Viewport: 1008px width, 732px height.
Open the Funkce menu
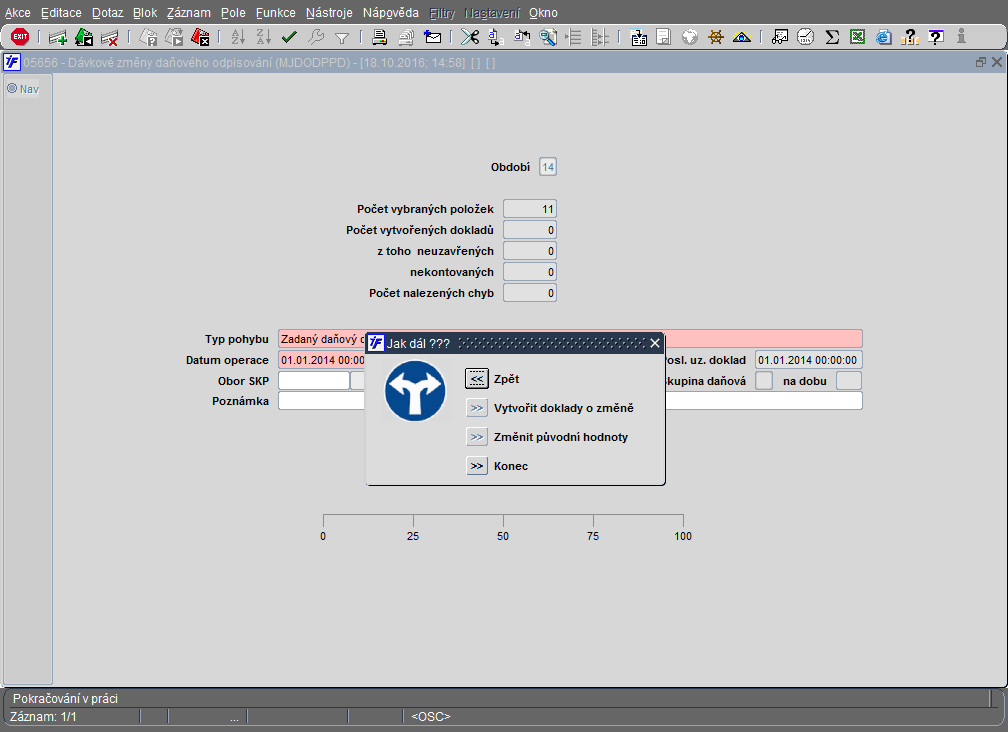(x=275, y=13)
